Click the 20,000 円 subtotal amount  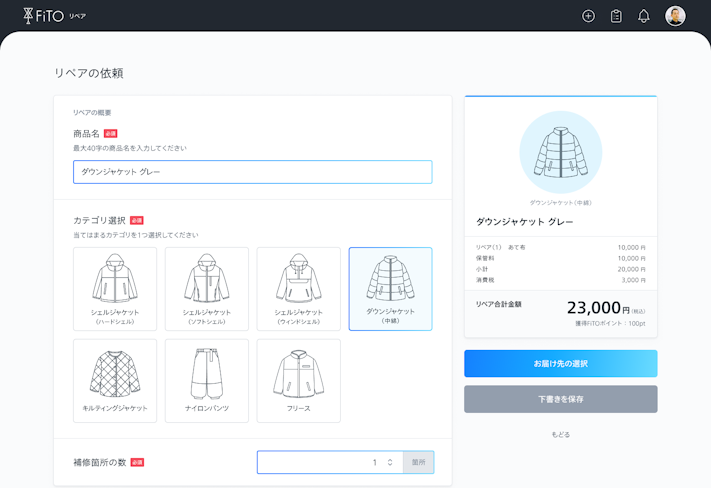(x=632, y=269)
